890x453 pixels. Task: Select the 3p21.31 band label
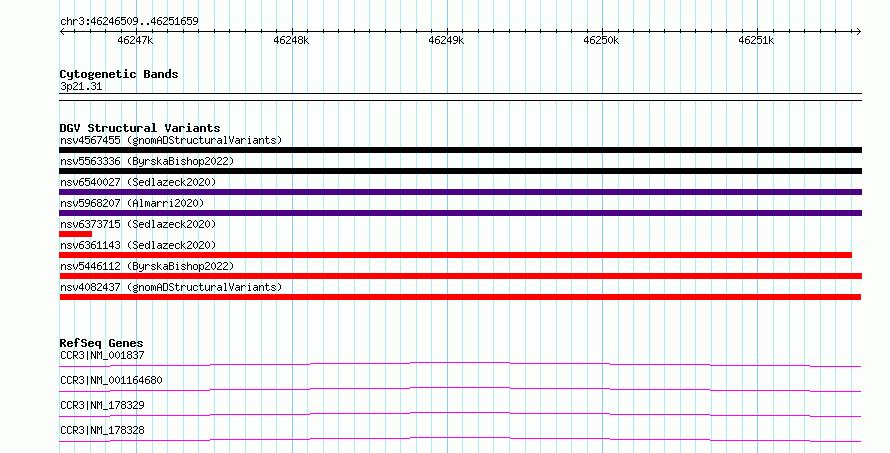pyautogui.click(x=81, y=87)
